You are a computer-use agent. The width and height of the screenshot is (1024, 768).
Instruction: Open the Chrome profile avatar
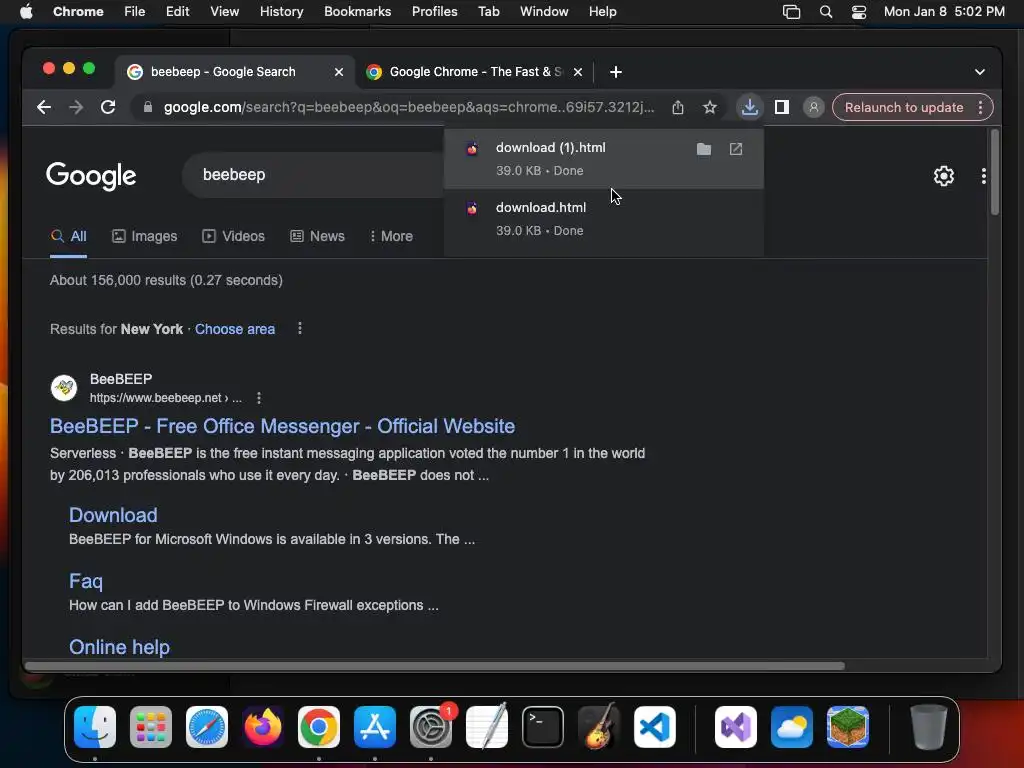point(814,107)
